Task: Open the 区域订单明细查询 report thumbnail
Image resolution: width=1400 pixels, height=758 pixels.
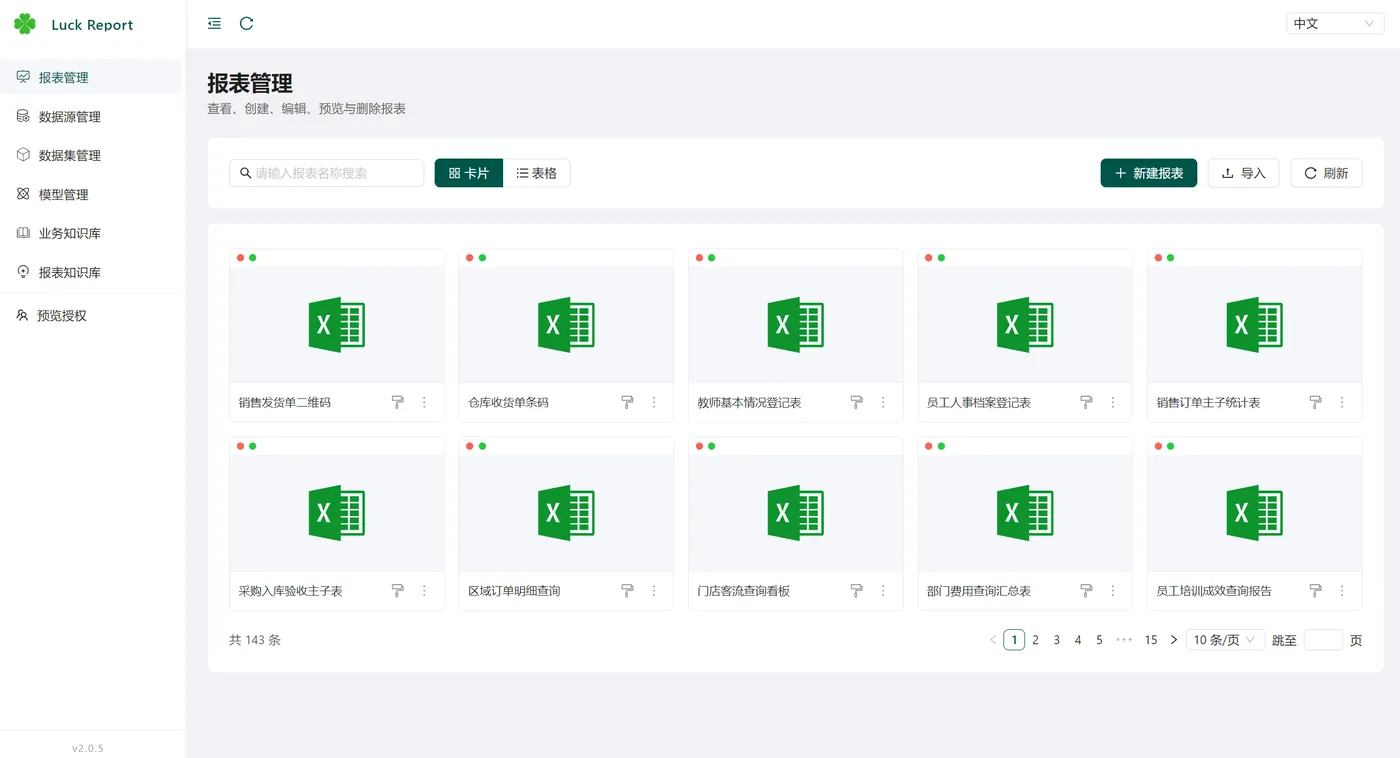Action: point(566,513)
